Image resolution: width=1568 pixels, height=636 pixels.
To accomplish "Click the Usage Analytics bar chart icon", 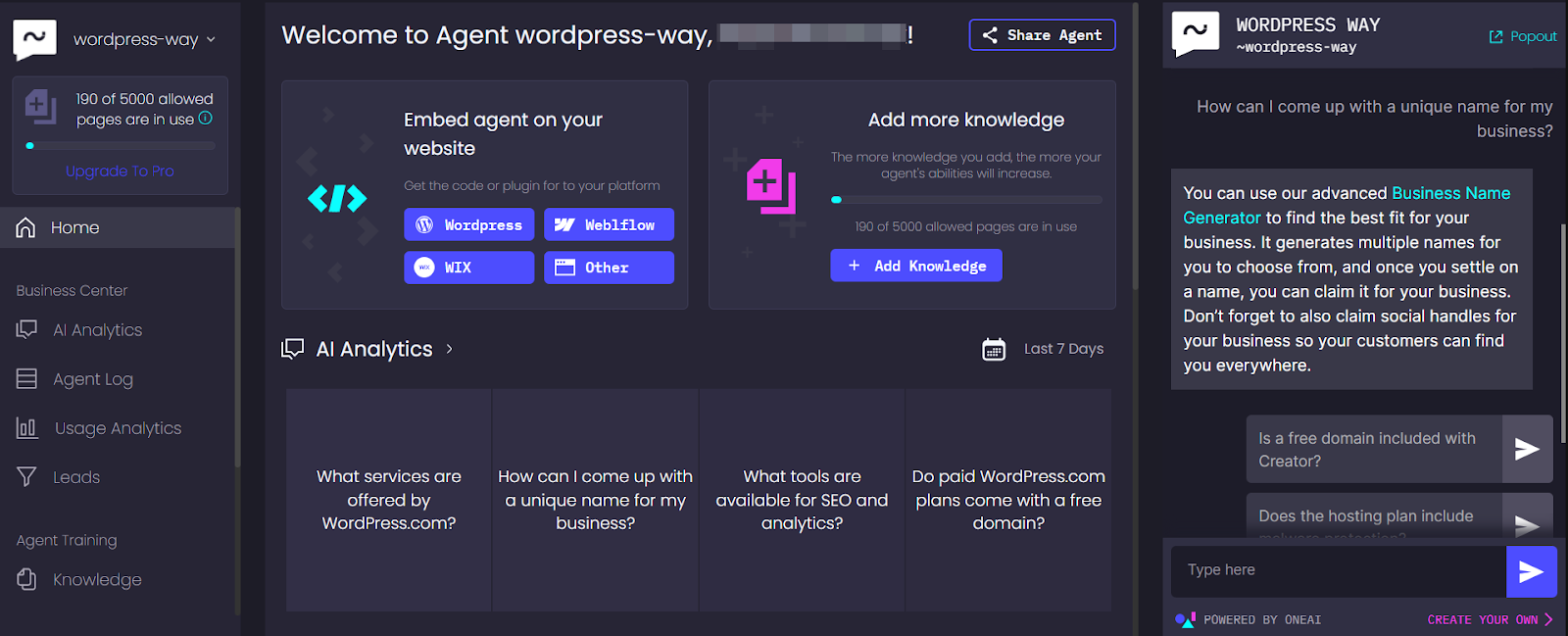I will coord(26,428).
